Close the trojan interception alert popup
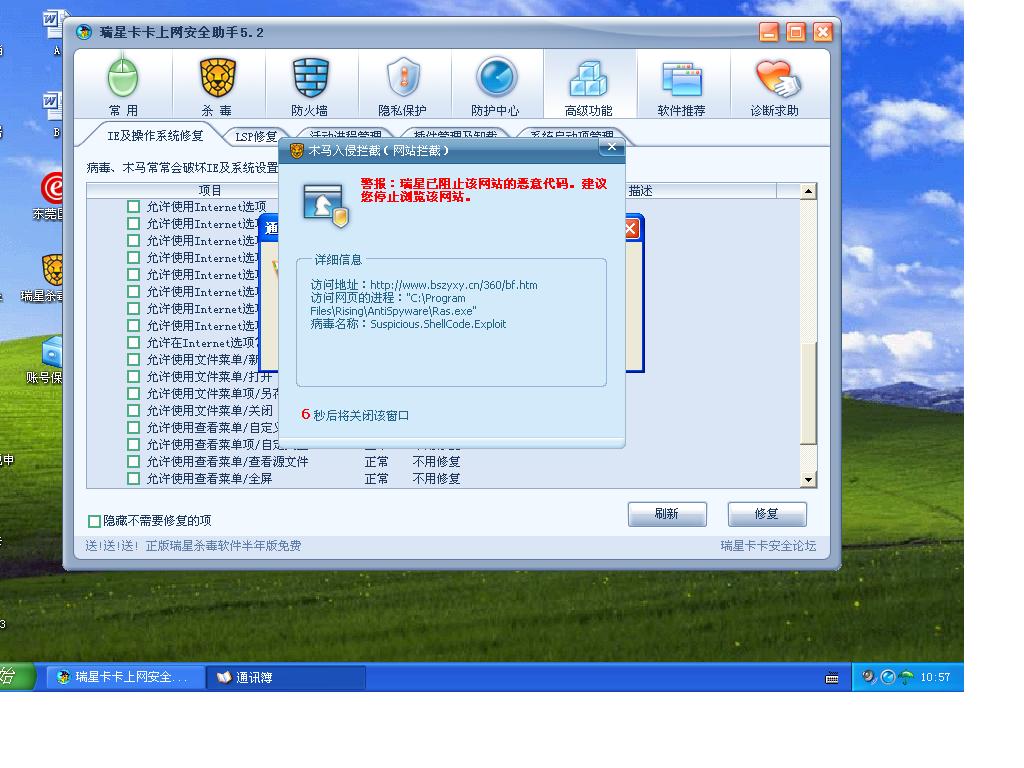The image size is (1024, 768). (612, 148)
